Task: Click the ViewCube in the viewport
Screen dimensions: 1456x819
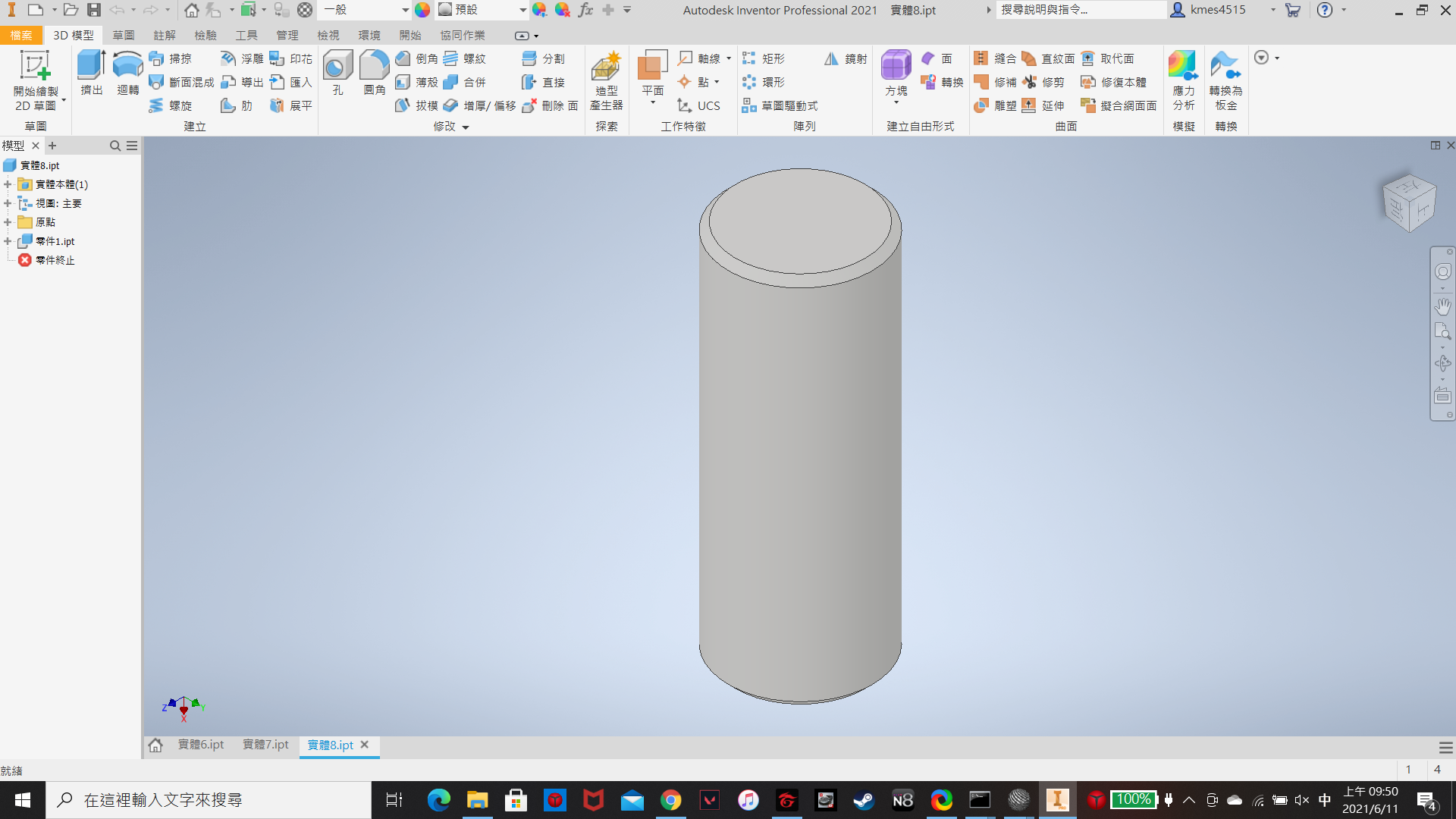Action: (1409, 202)
